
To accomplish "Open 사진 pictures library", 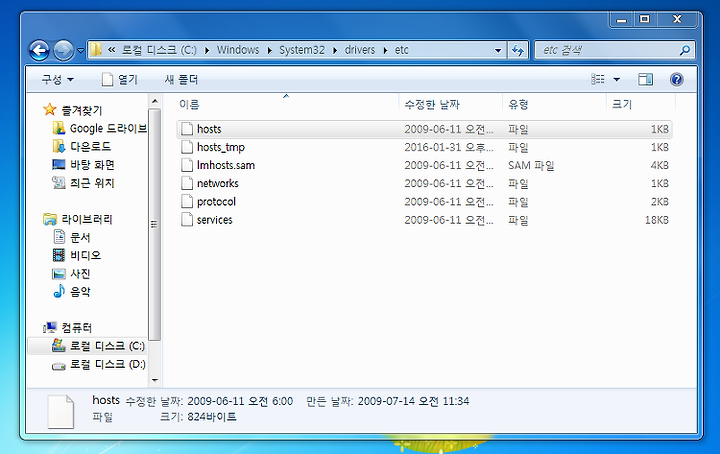I will point(80,274).
